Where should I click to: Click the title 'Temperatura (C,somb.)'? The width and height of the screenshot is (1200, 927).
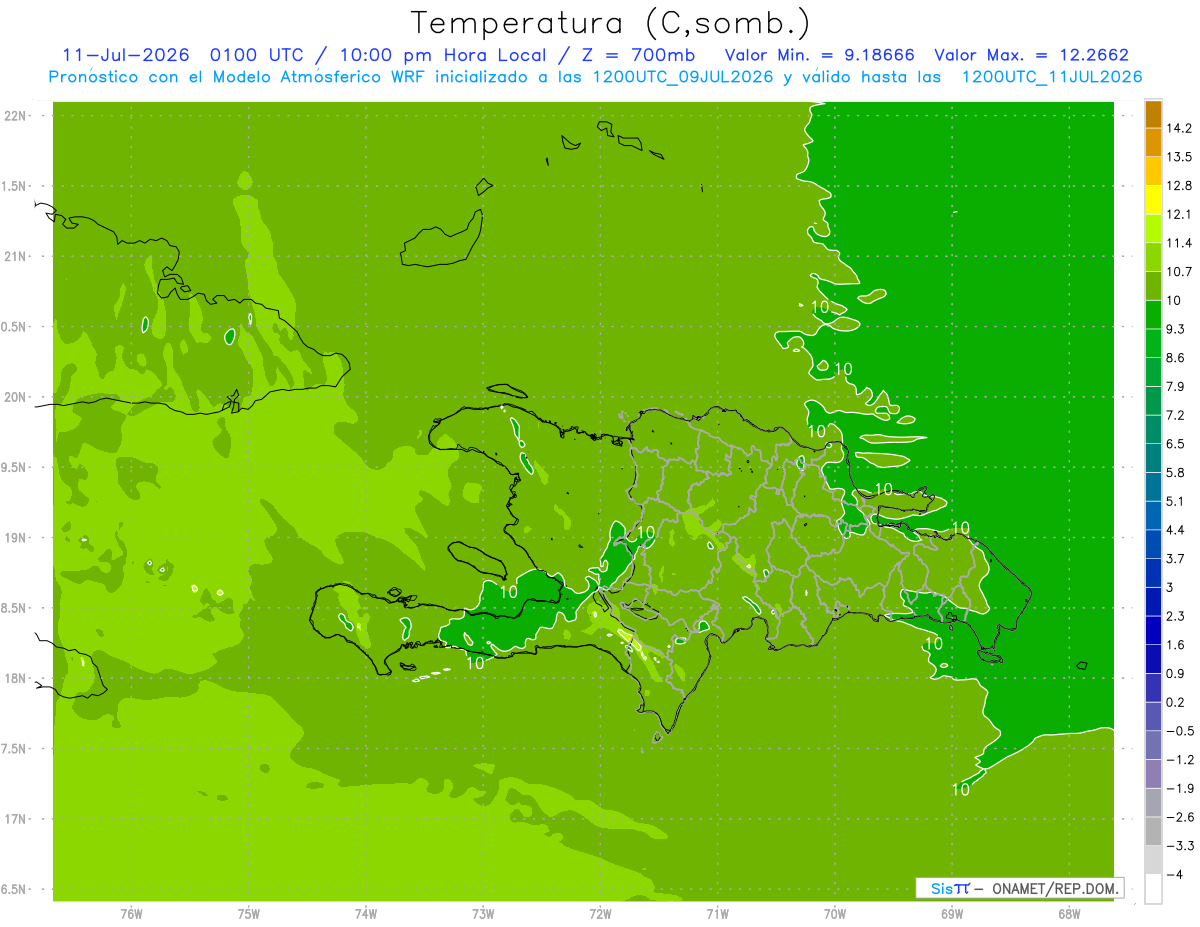(611, 24)
